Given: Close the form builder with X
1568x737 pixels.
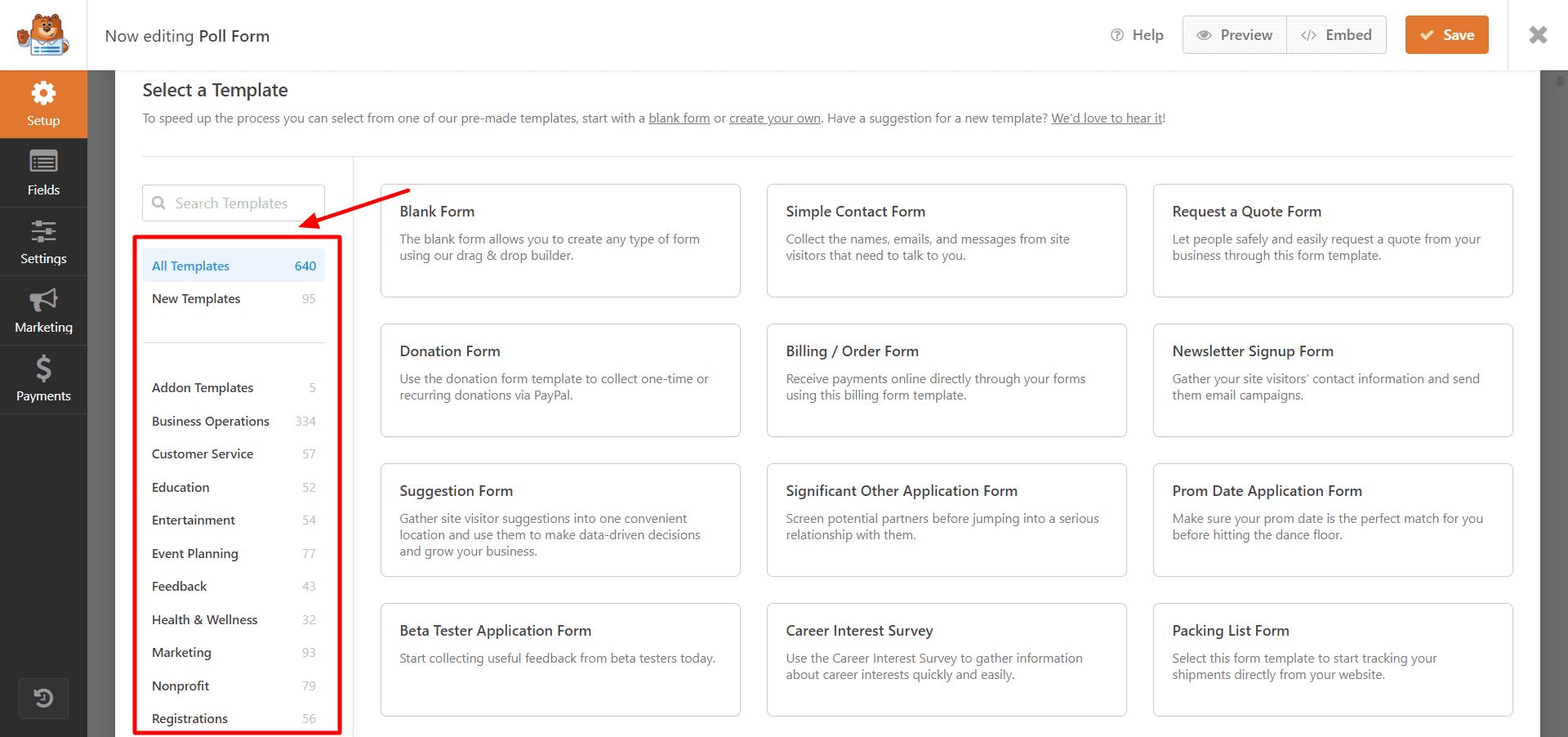Looking at the screenshot, I should pyautogui.click(x=1538, y=35).
